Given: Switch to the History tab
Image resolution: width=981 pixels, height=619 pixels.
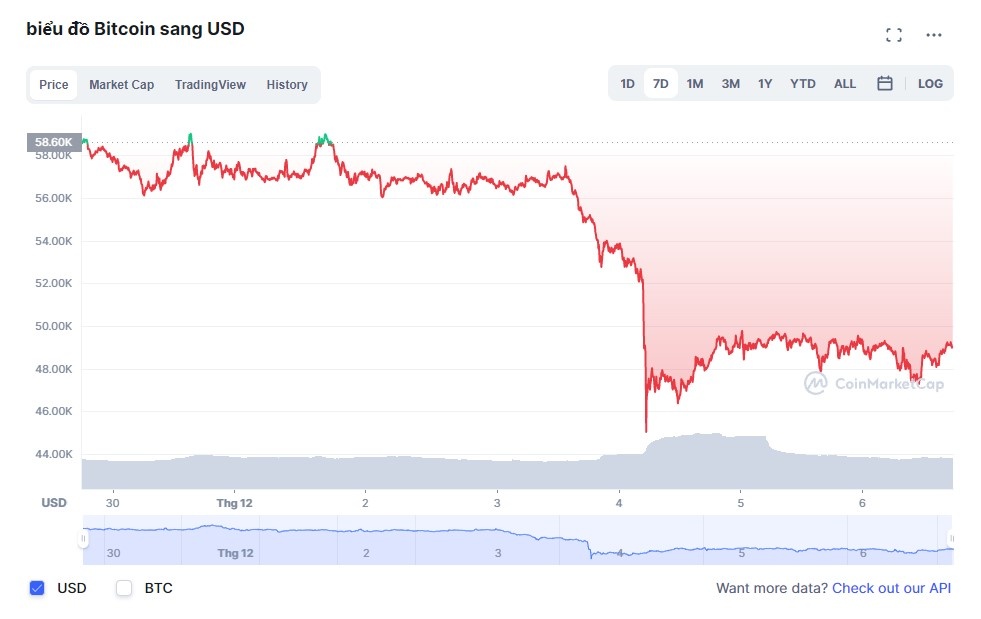Looking at the screenshot, I should (287, 85).
